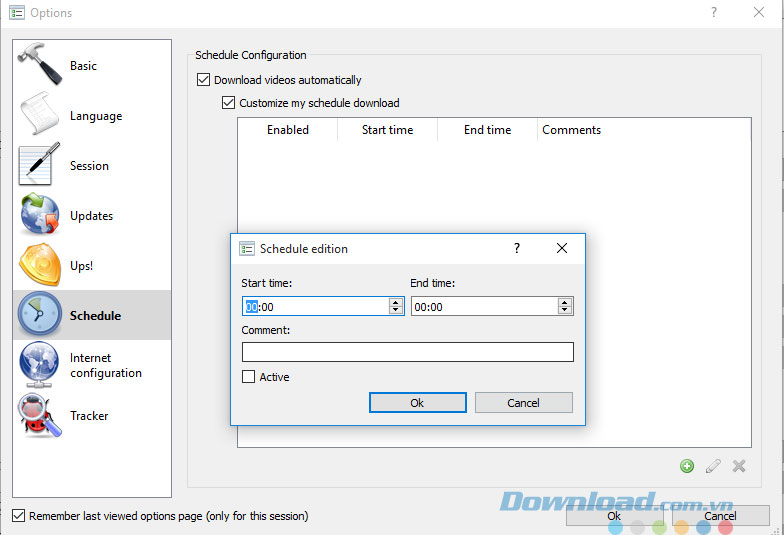
Task: Toggle Remember last viewed options page
Action: 19,516
